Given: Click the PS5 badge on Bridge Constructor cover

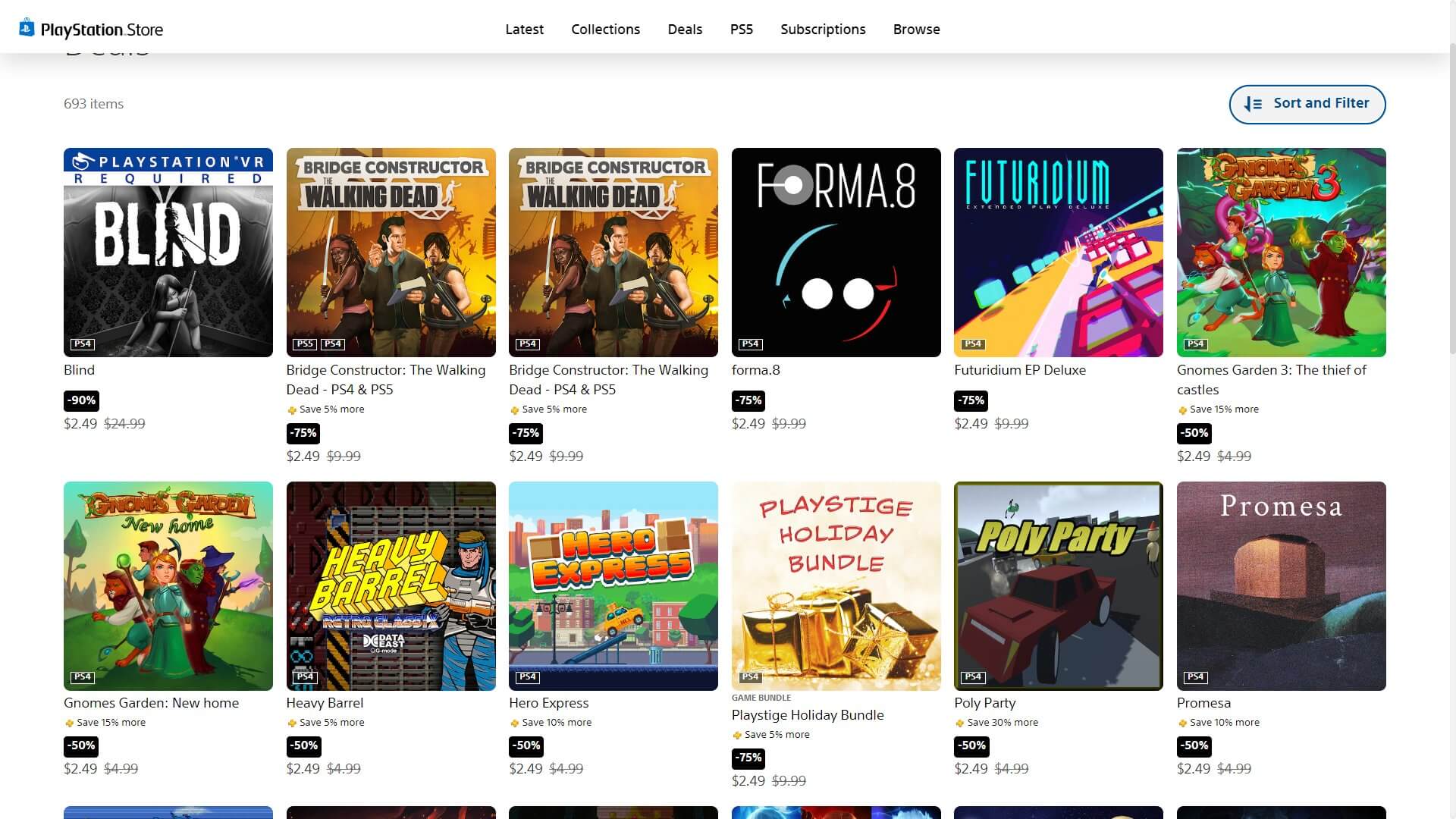Looking at the screenshot, I should (304, 344).
